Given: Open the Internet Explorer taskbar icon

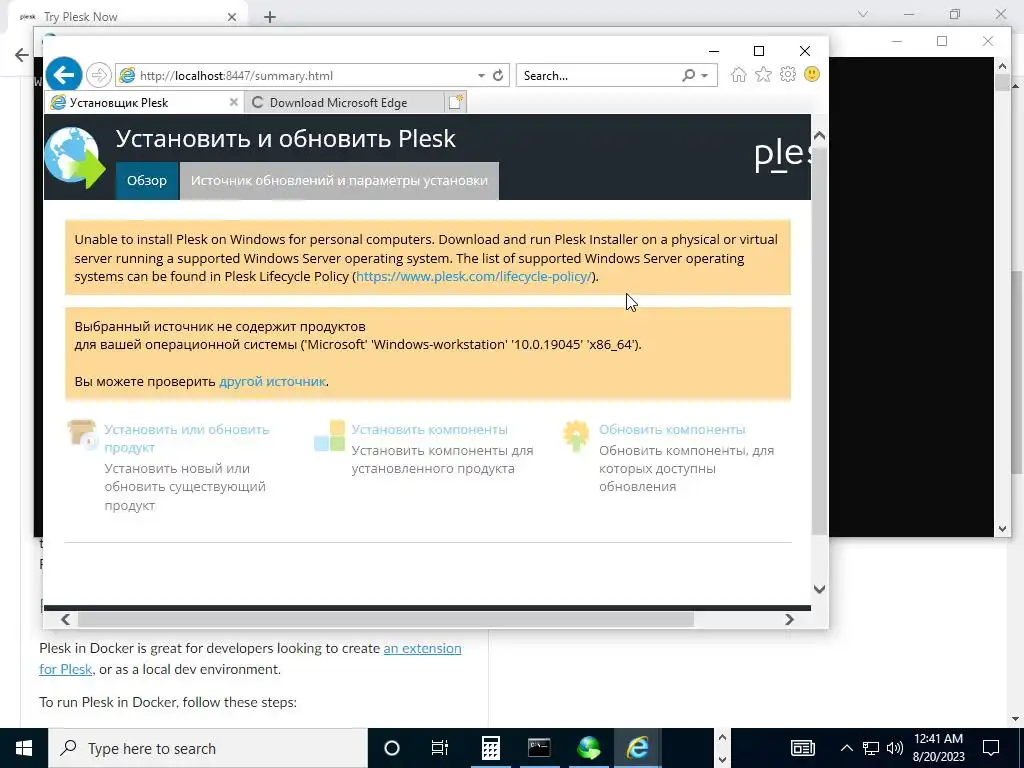Looking at the screenshot, I should (637, 748).
